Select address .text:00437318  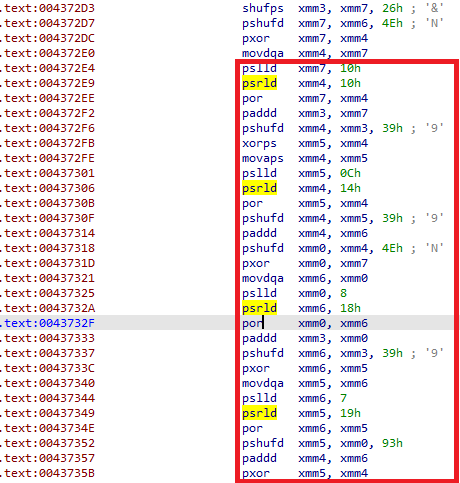point(47,248)
